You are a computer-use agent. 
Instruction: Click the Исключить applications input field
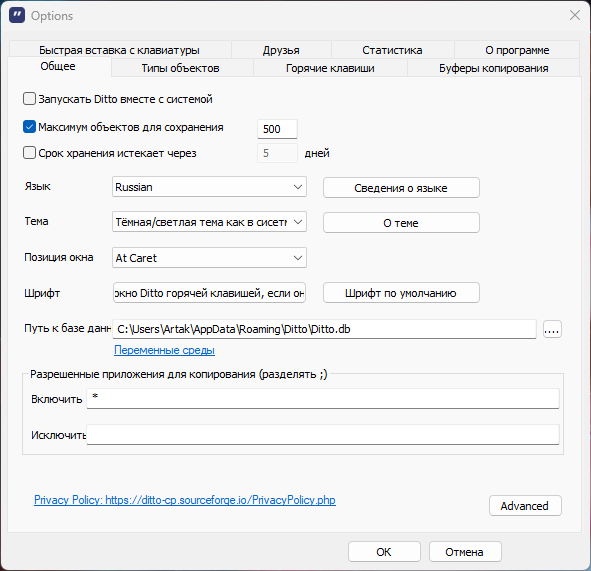coord(323,435)
